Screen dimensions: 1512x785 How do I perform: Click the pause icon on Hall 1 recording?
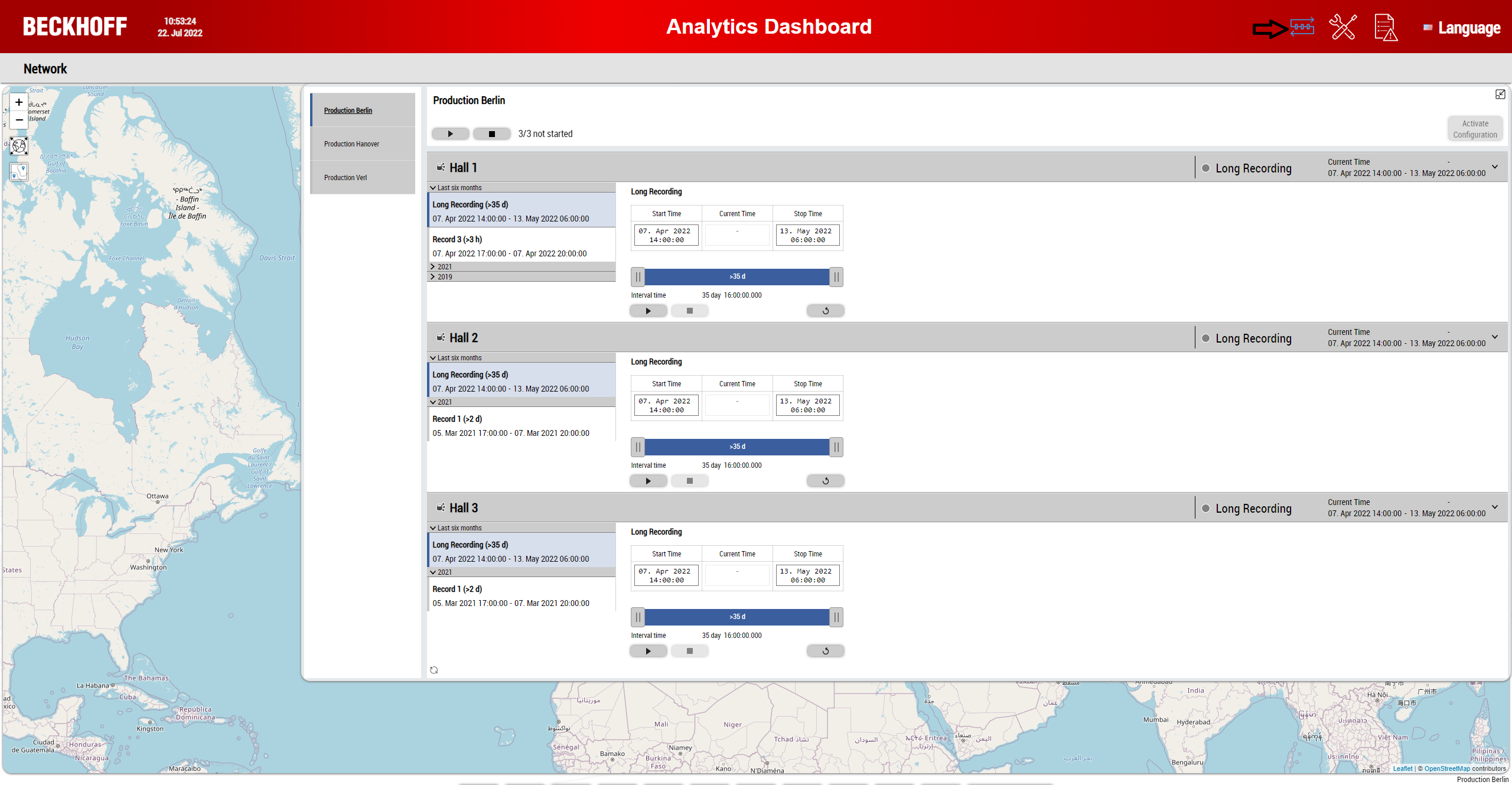[x=637, y=276]
